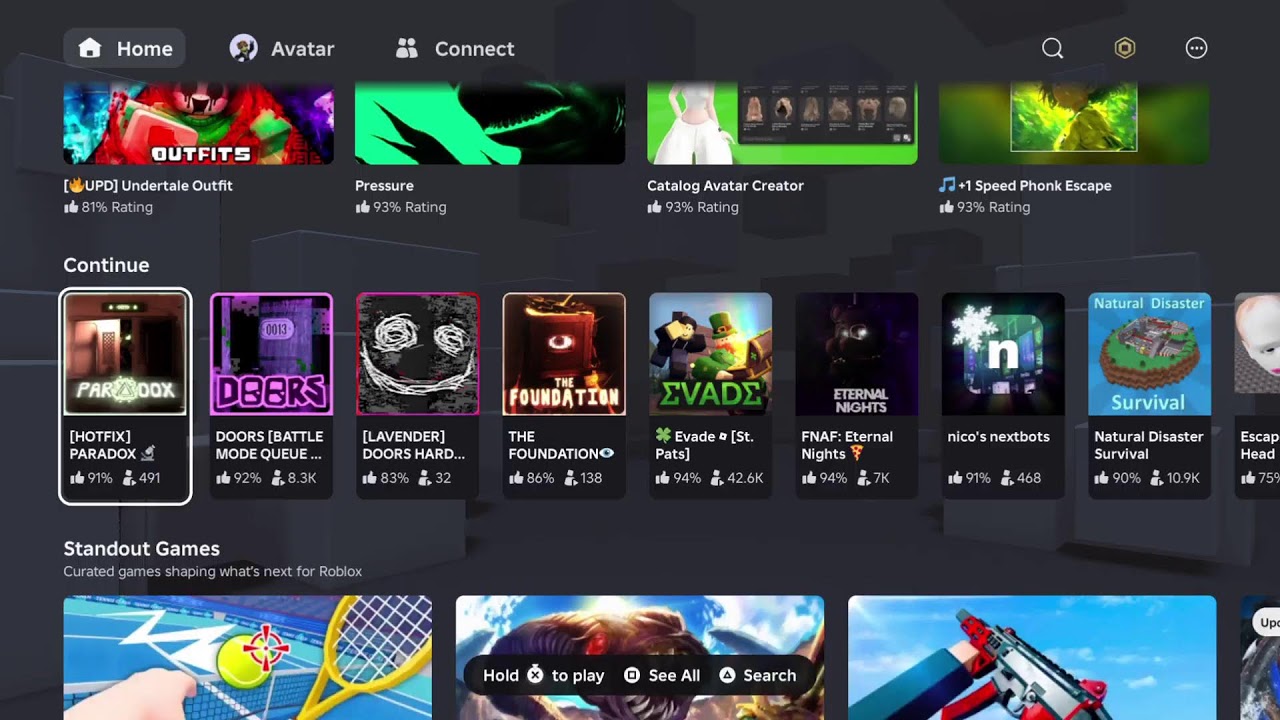Select the Evade St. Pats thumbnail
The width and height of the screenshot is (1280, 720).
pyautogui.click(x=710, y=354)
